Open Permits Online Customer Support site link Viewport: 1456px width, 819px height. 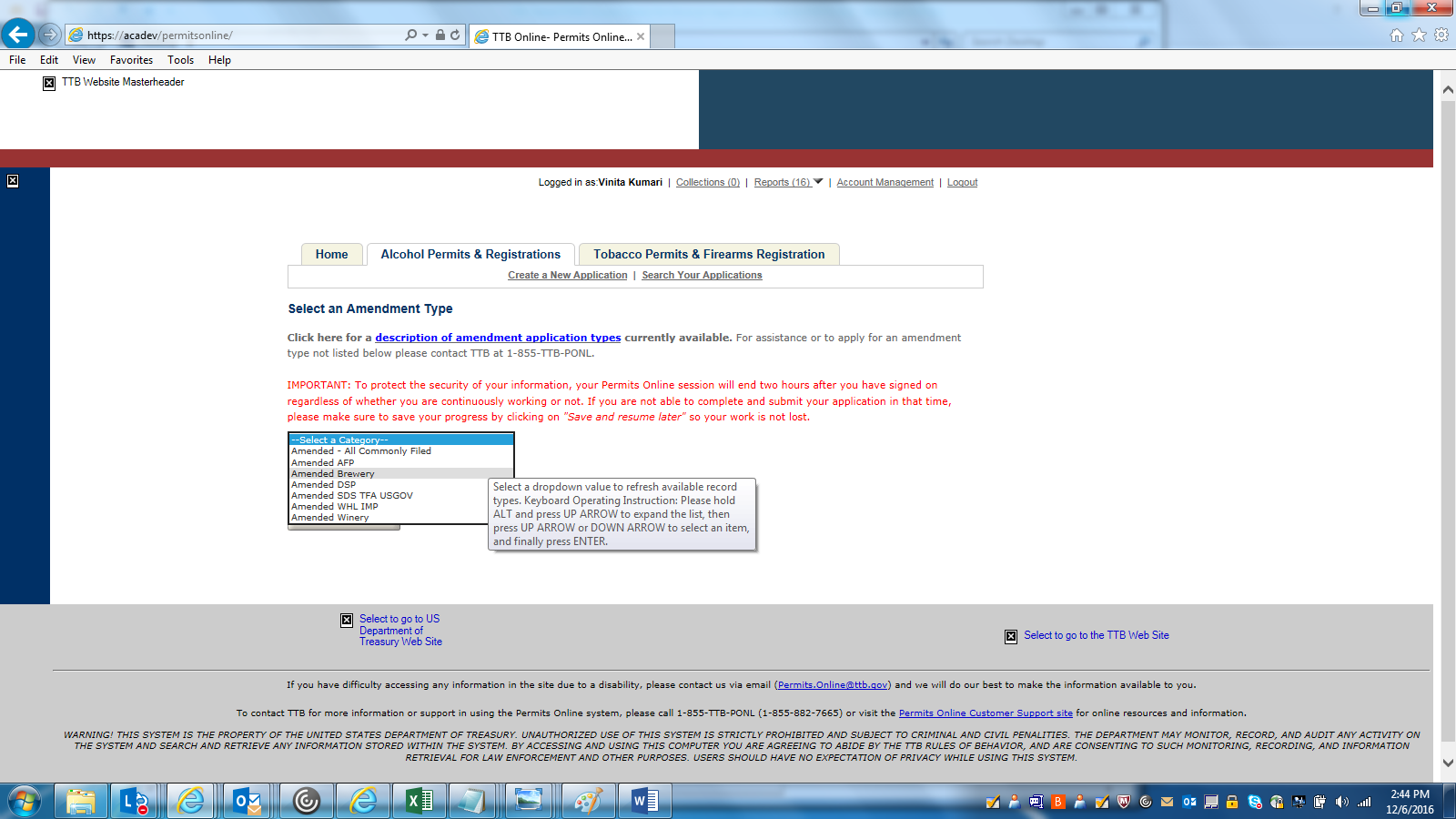tap(986, 713)
